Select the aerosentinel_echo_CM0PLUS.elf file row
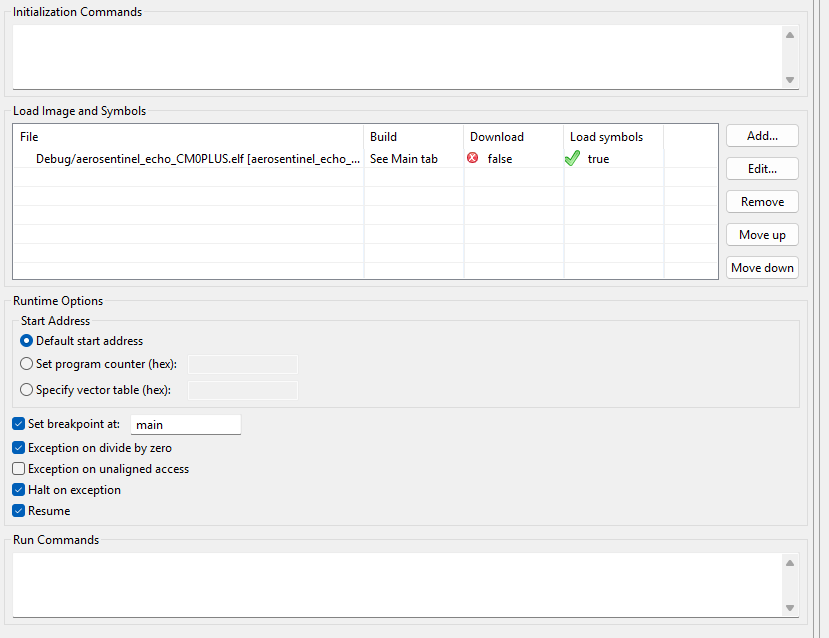829x638 pixels. (365, 159)
